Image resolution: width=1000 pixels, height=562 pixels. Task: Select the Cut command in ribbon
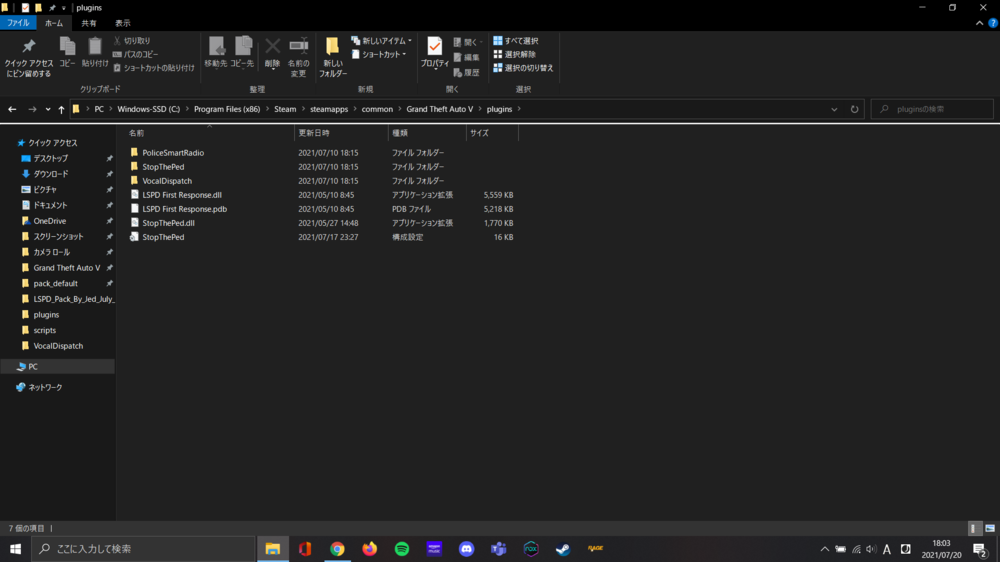[132, 41]
